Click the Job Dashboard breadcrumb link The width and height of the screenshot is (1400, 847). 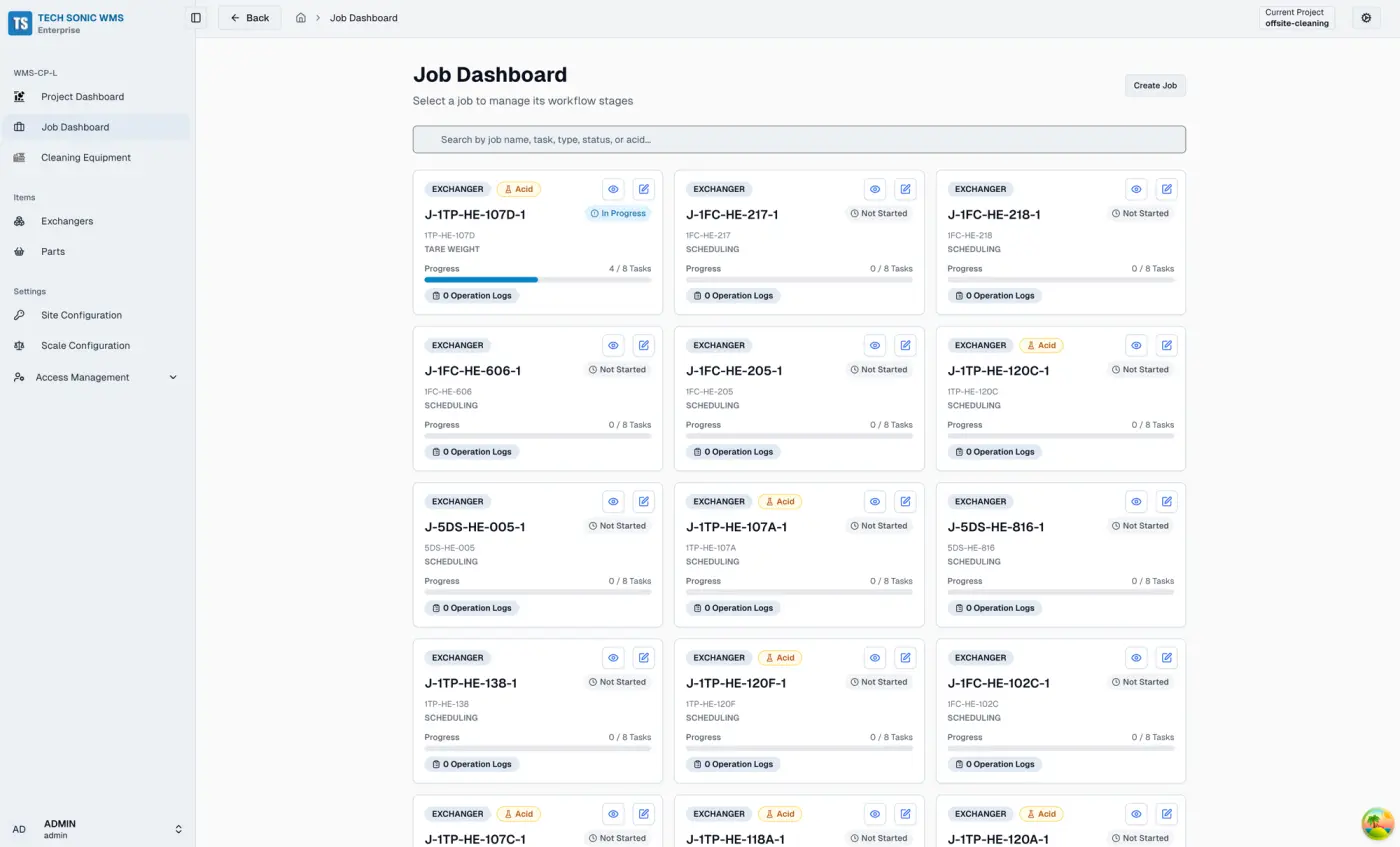tap(363, 18)
